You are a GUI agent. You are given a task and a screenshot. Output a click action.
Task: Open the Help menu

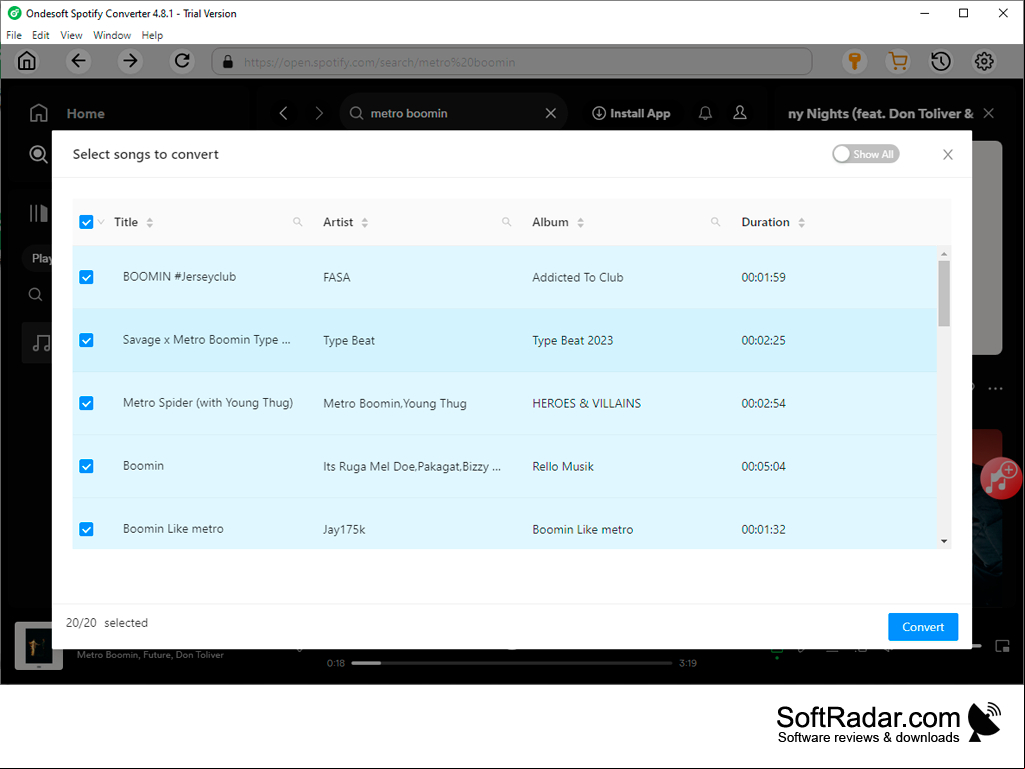coord(152,35)
